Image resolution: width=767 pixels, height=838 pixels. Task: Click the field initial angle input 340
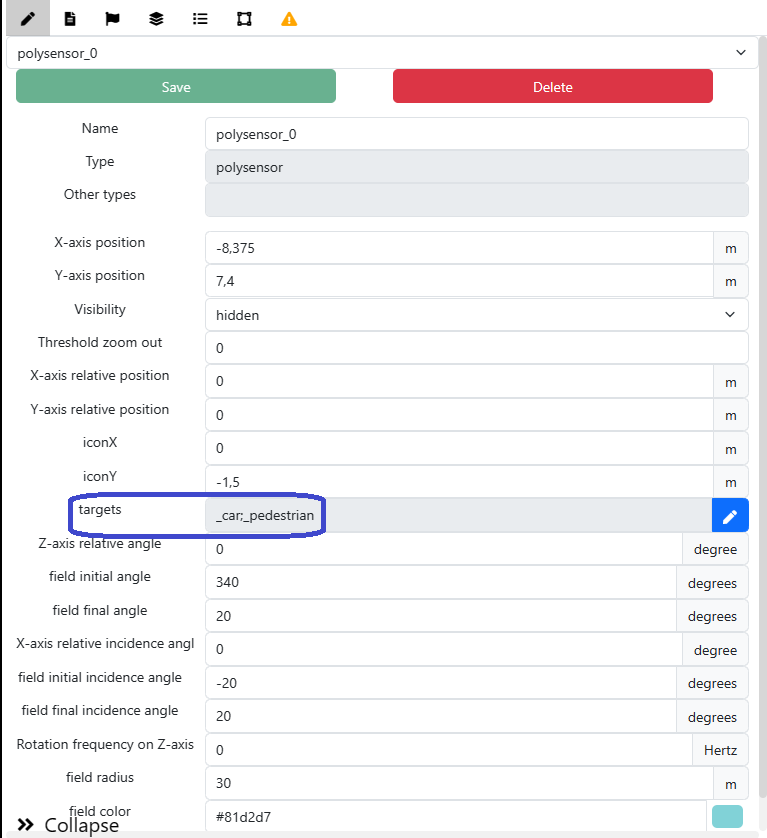(x=441, y=582)
